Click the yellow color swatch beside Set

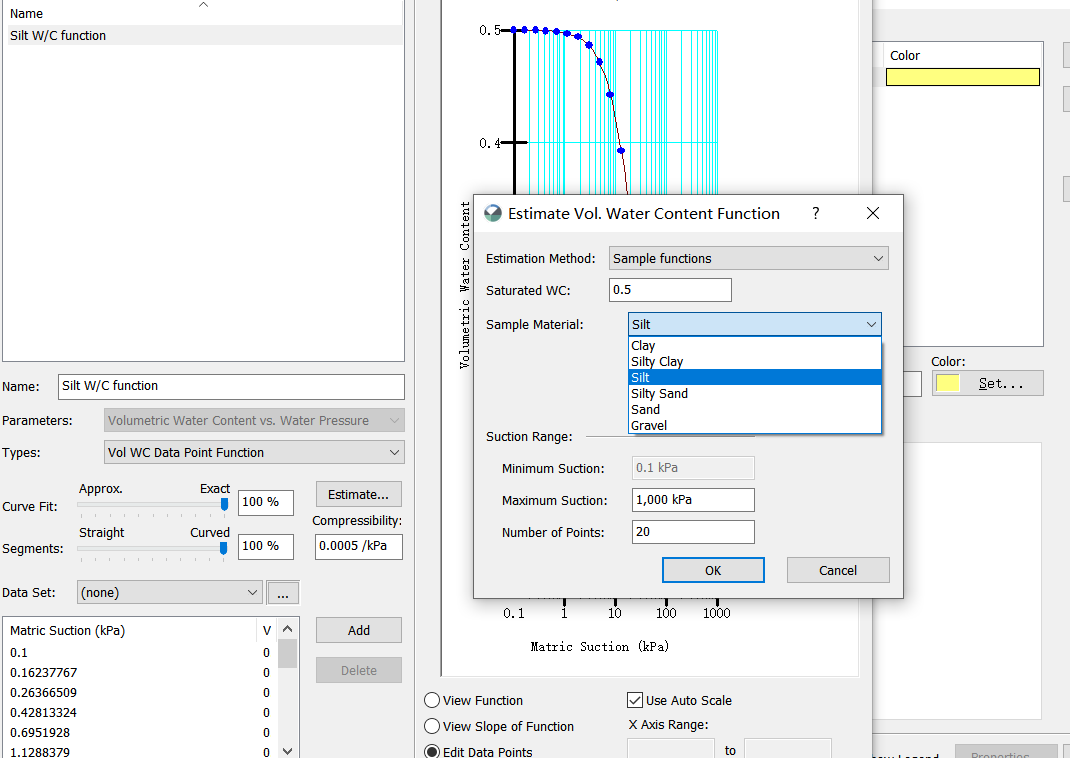(947, 383)
